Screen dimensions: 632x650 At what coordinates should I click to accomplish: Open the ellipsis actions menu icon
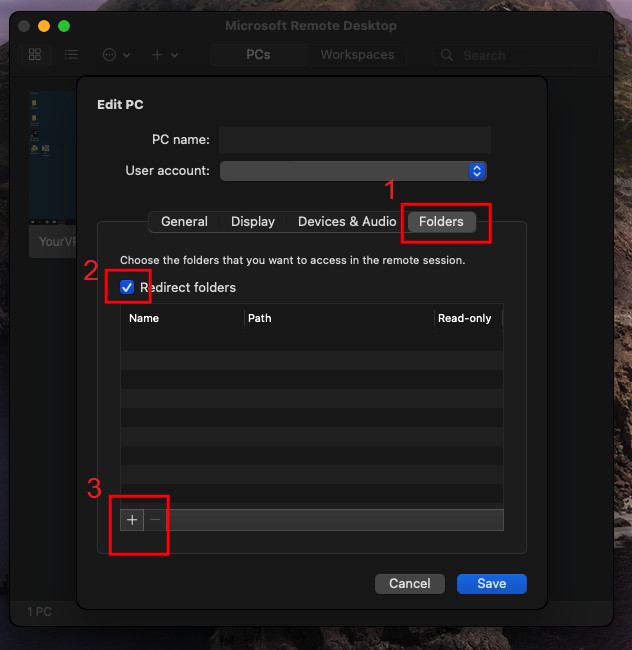(109, 55)
